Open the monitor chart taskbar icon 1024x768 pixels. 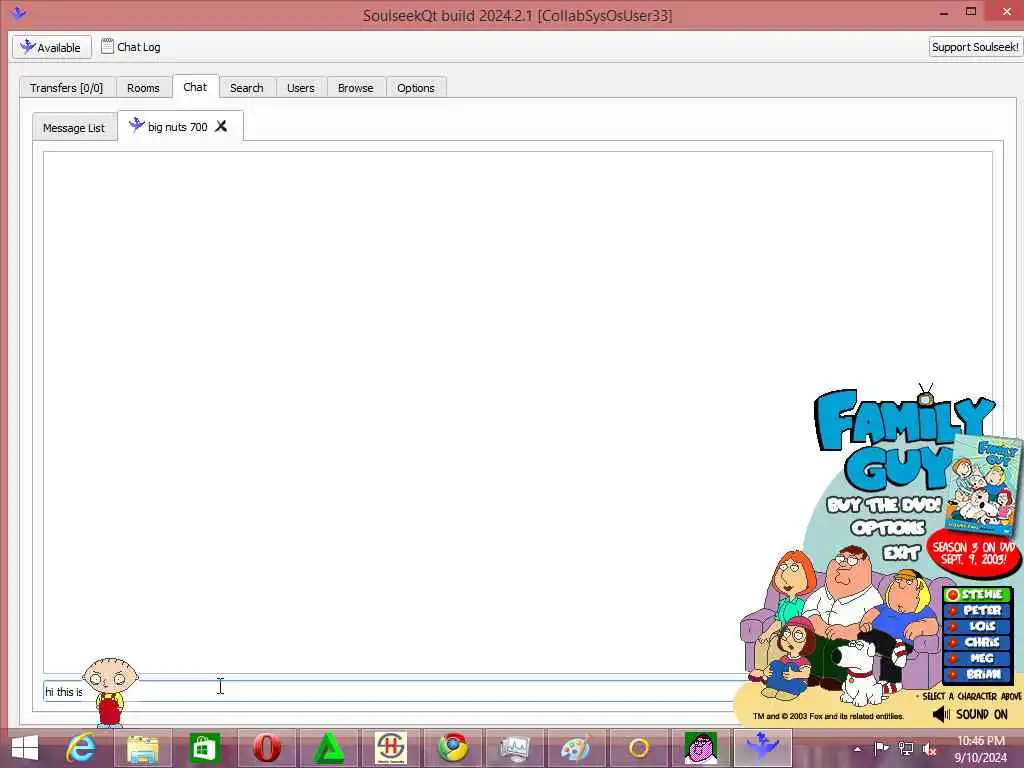pos(515,748)
